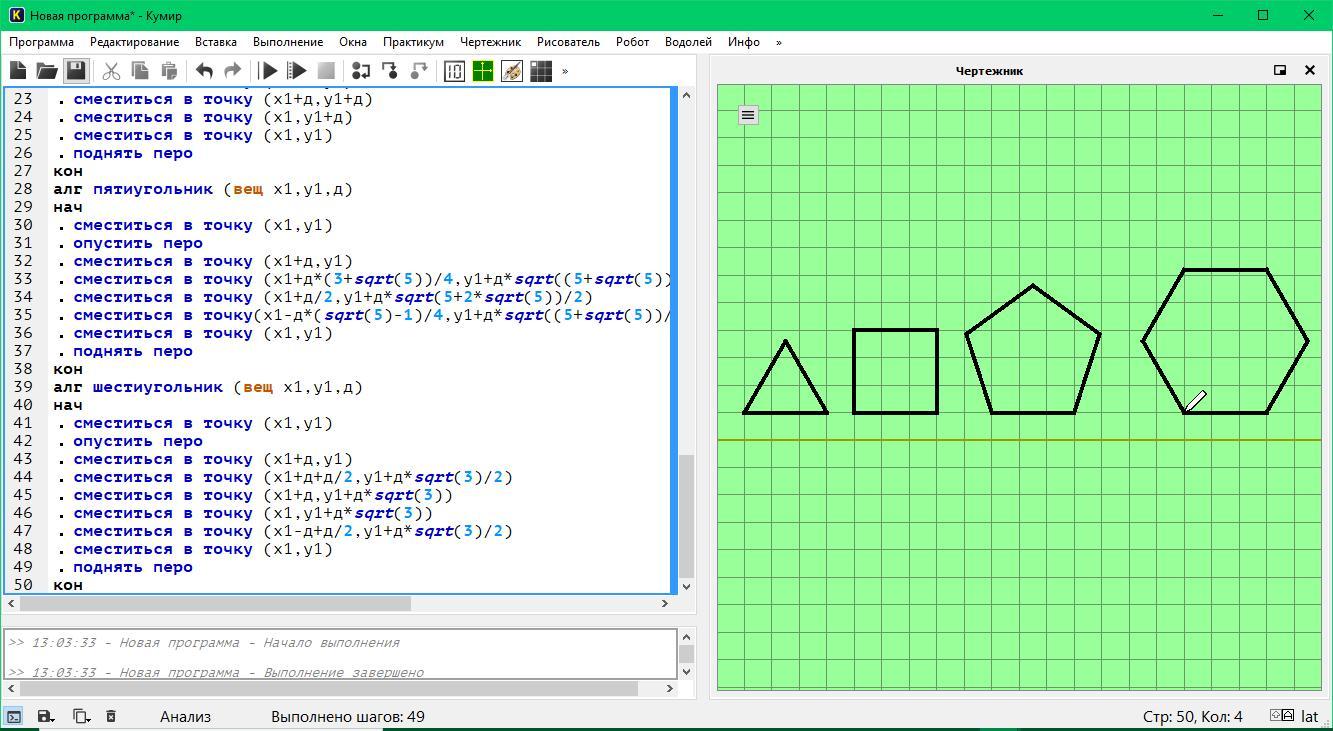Open the Чертежник green drawing tool icon

pos(483,71)
